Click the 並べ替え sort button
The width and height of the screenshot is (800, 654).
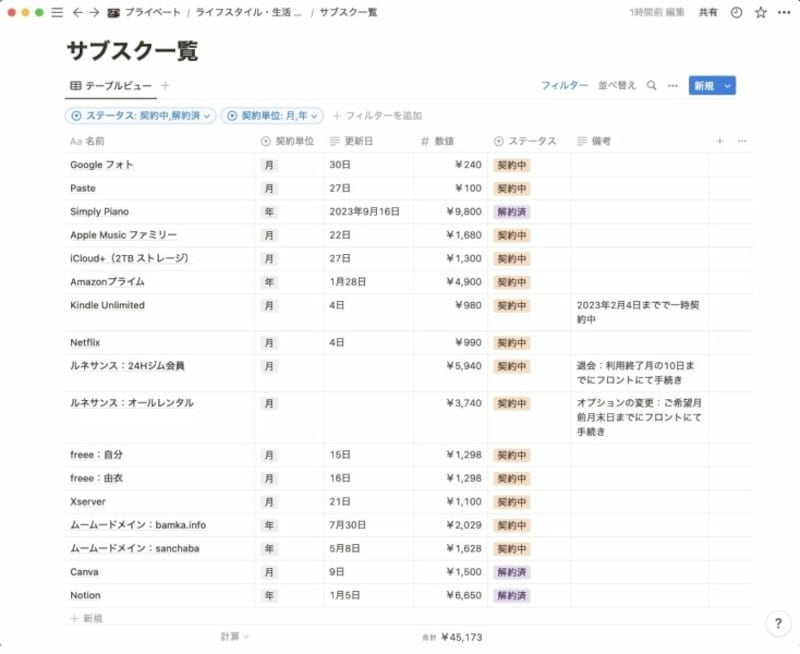point(617,86)
